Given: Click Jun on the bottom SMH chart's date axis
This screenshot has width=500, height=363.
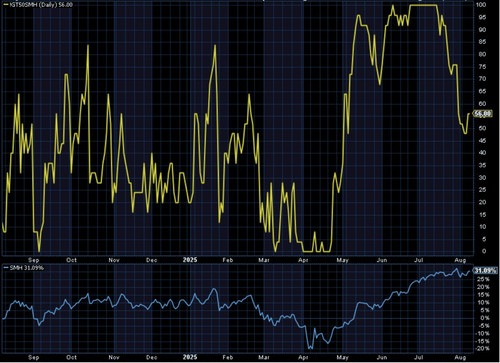Looking at the screenshot, I should (x=382, y=357).
